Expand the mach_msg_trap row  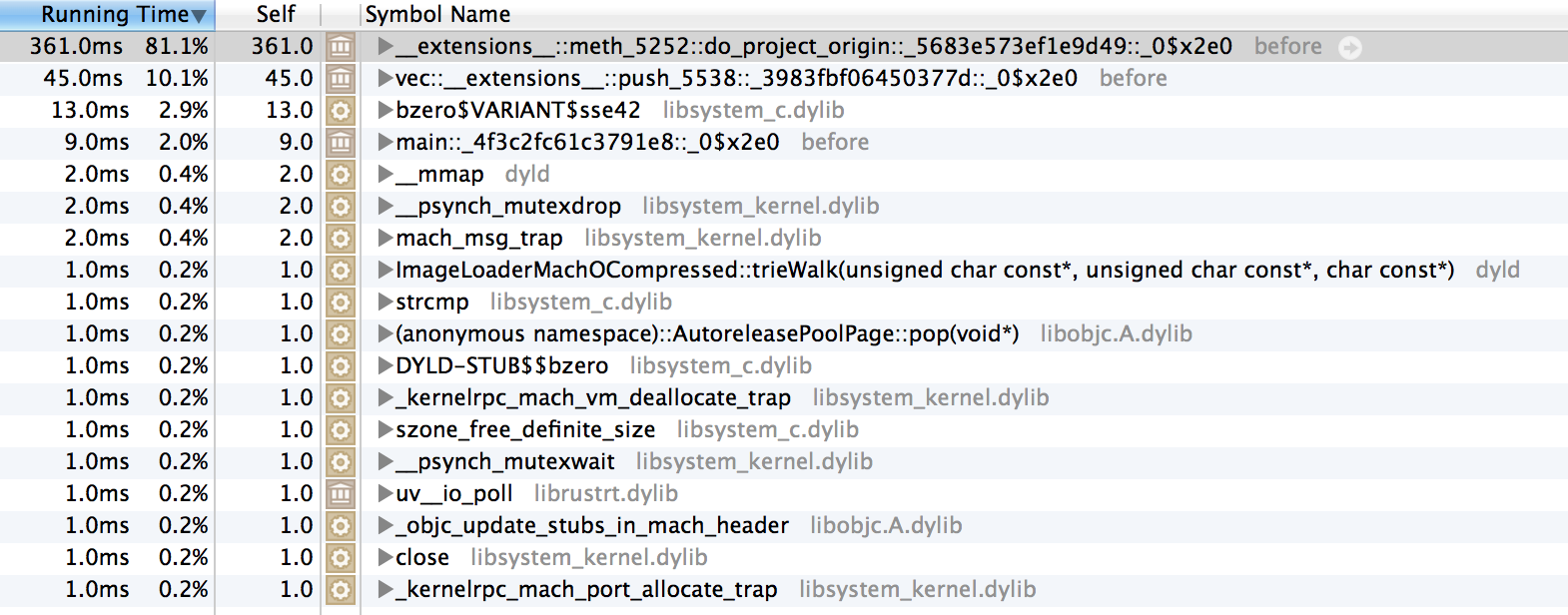pyautogui.click(x=385, y=238)
